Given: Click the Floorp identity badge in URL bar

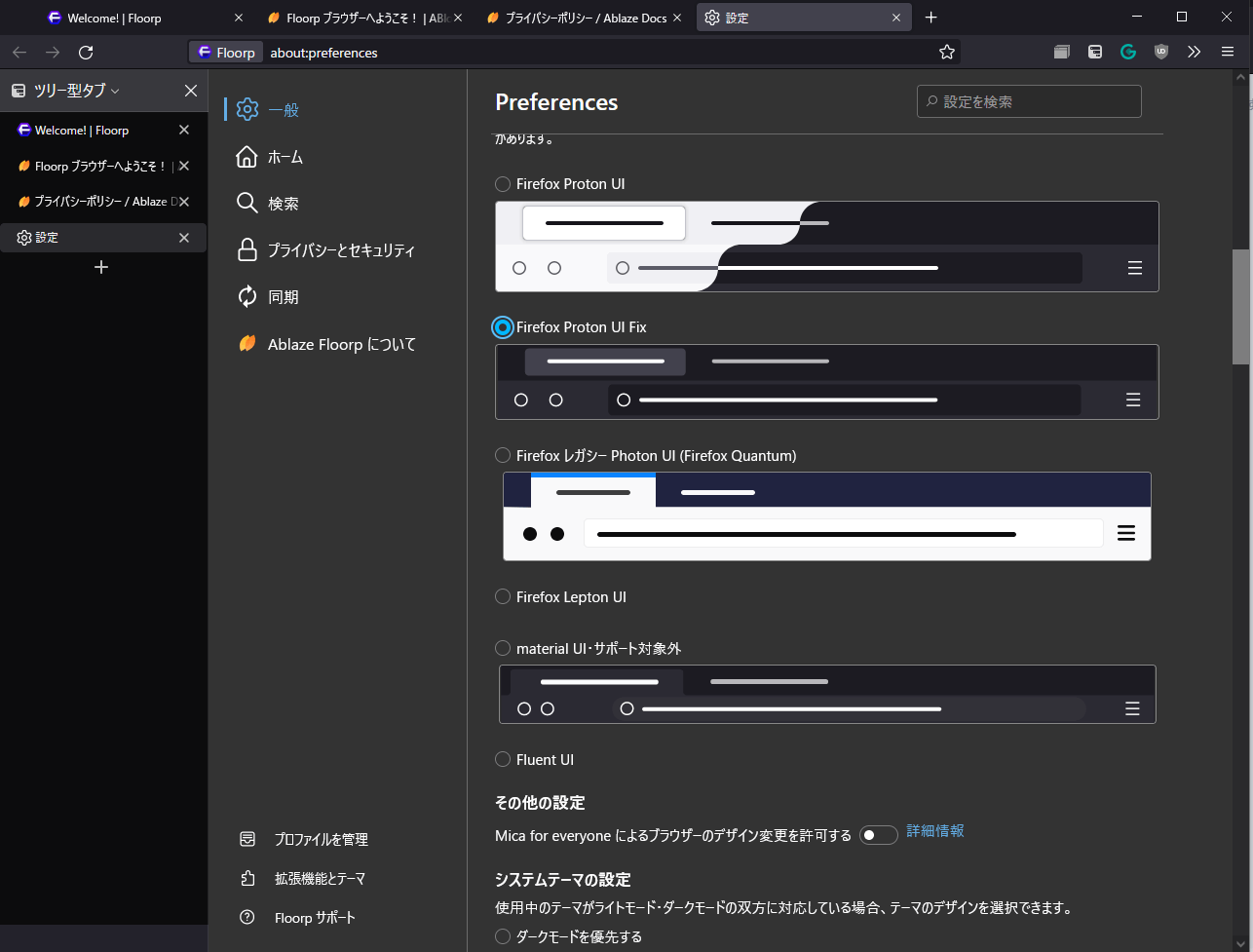Looking at the screenshot, I should (227, 53).
